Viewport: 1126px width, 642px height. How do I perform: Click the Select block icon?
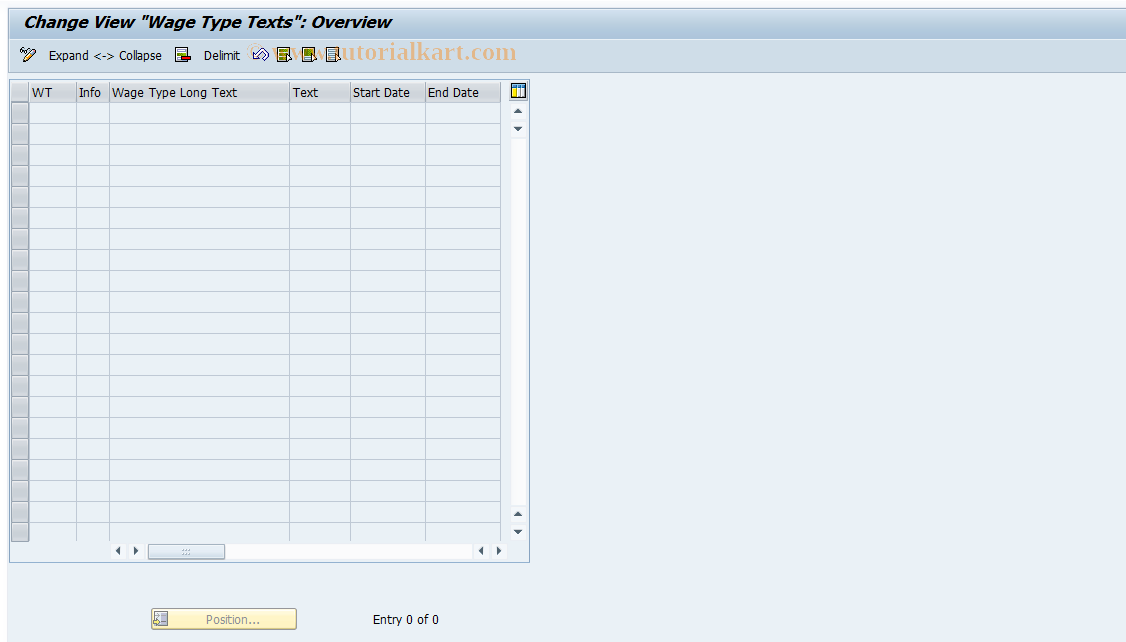click(x=309, y=55)
